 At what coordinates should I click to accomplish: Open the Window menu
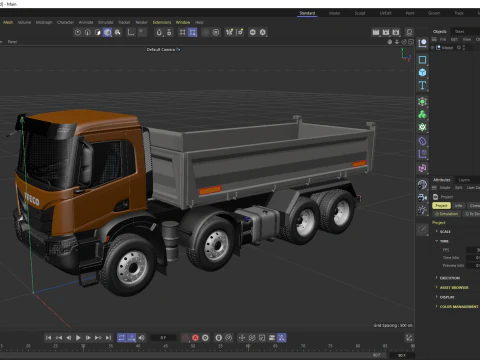[x=183, y=22]
